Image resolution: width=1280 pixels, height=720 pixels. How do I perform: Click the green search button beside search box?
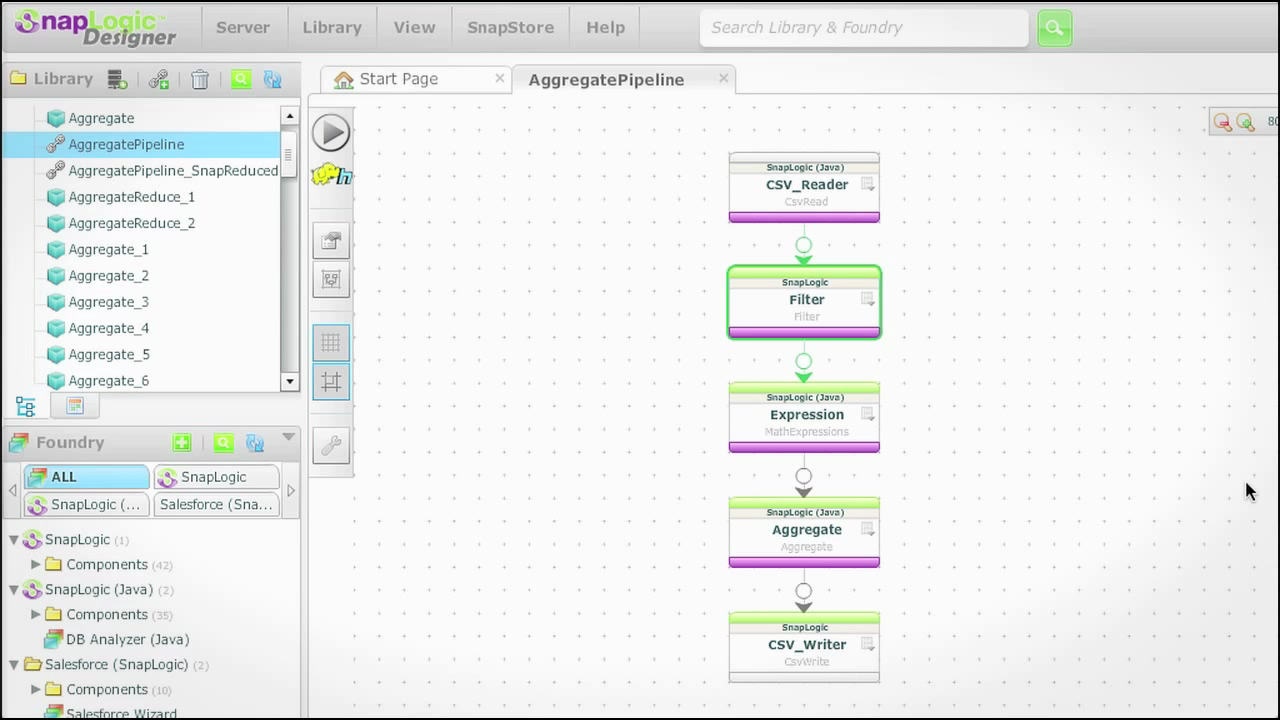coord(1054,28)
